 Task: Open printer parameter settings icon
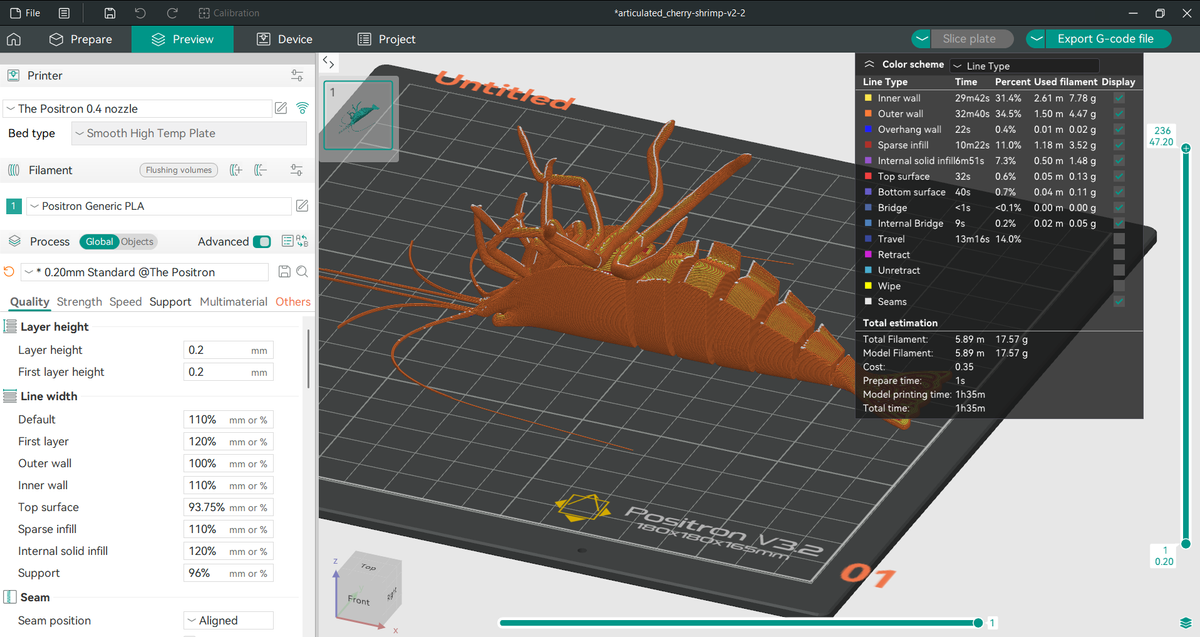point(296,75)
